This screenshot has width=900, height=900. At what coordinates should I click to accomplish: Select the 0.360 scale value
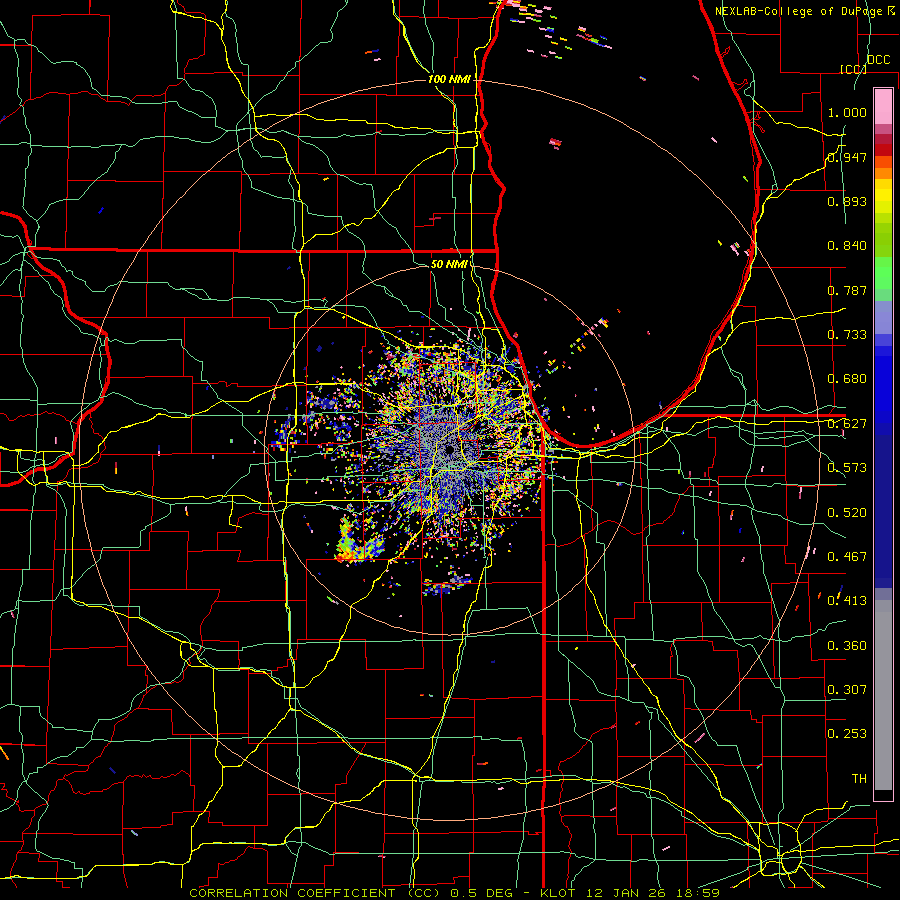(x=847, y=646)
